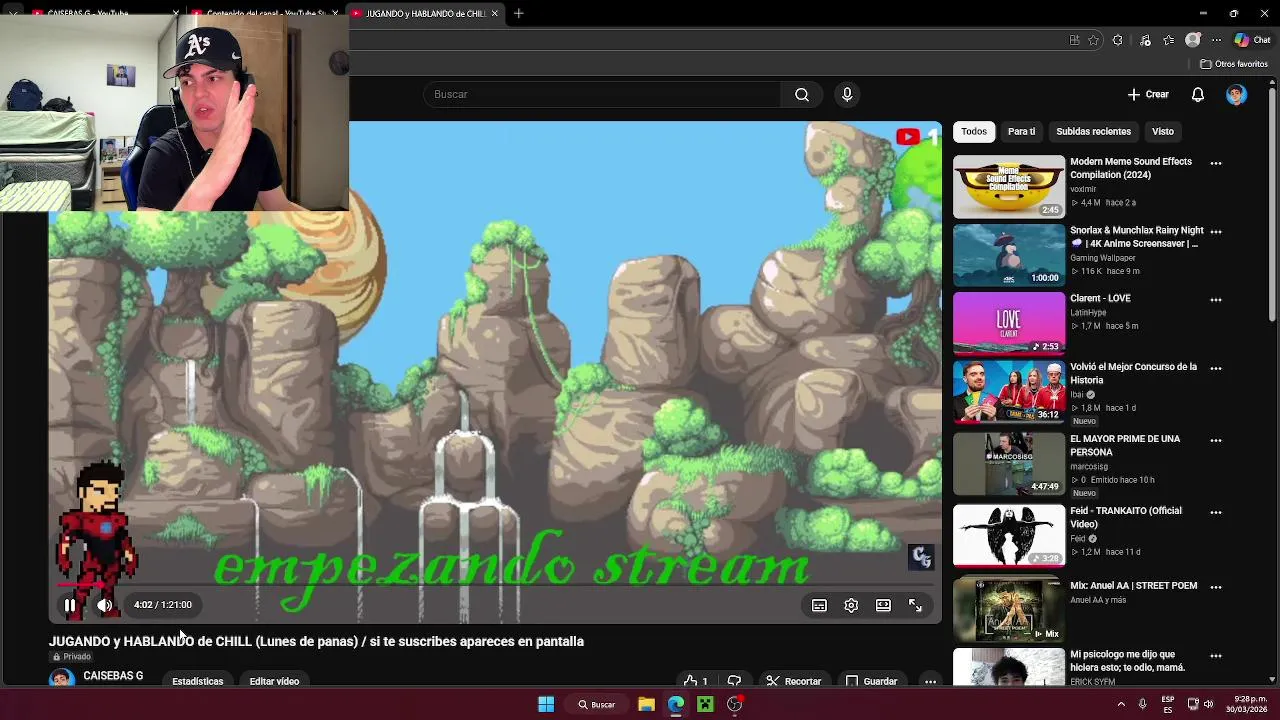The width and height of the screenshot is (1280, 720).
Task: Toggle subtitles in the video player
Action: pyautogui.click(x=819, y=605)
